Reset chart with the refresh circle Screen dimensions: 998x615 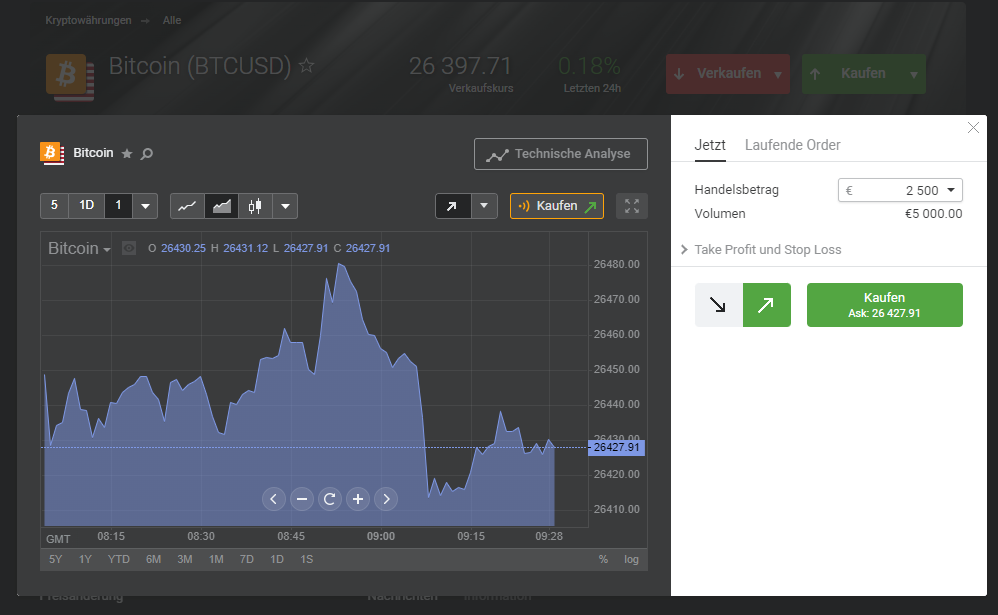[330, 499]
